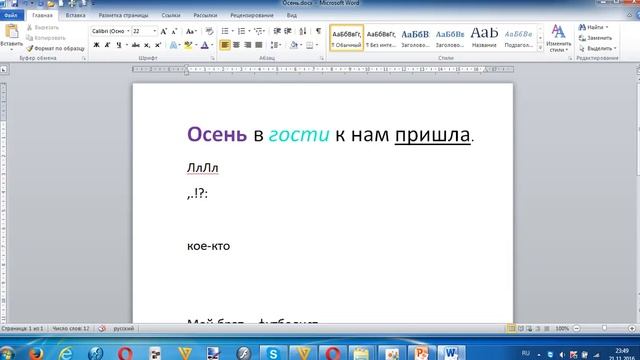Switch to the Вставка (Insert) tab
The image size is (640, 360).
click(x=76, y=16)
